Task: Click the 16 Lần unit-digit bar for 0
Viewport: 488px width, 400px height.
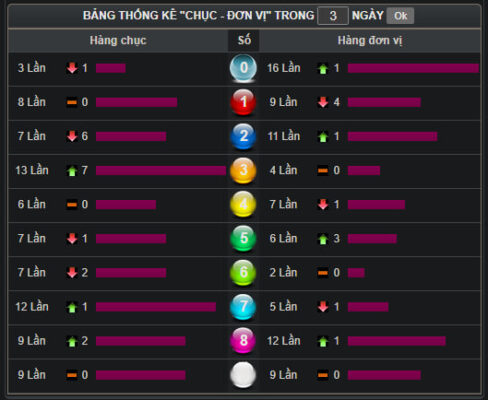Action: coord(413,68)
